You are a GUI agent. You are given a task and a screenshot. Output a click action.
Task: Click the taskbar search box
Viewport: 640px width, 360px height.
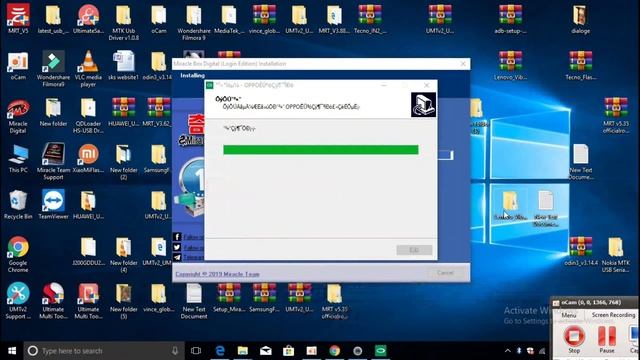(x=104, y=351)
